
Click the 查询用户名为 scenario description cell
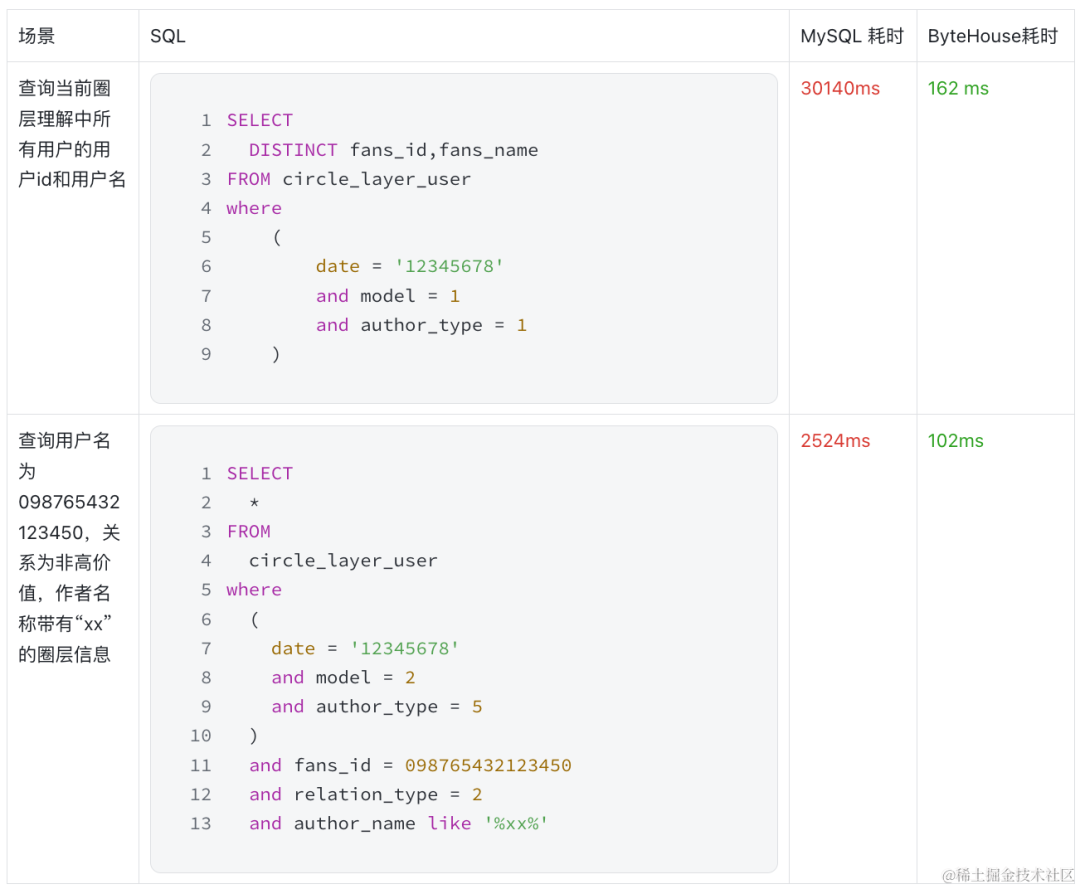[x=69, y=547]
